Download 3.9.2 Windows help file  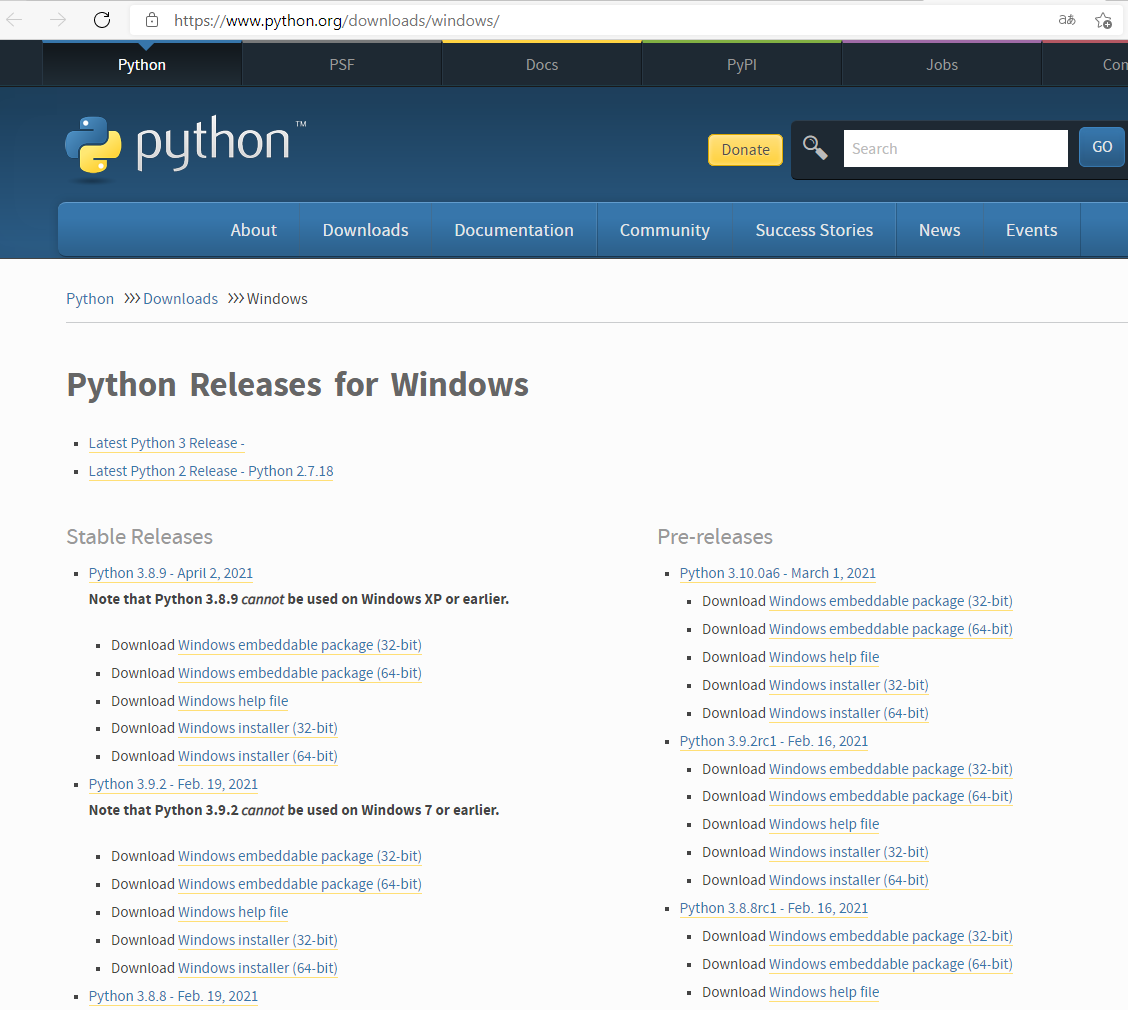(233, 913)
